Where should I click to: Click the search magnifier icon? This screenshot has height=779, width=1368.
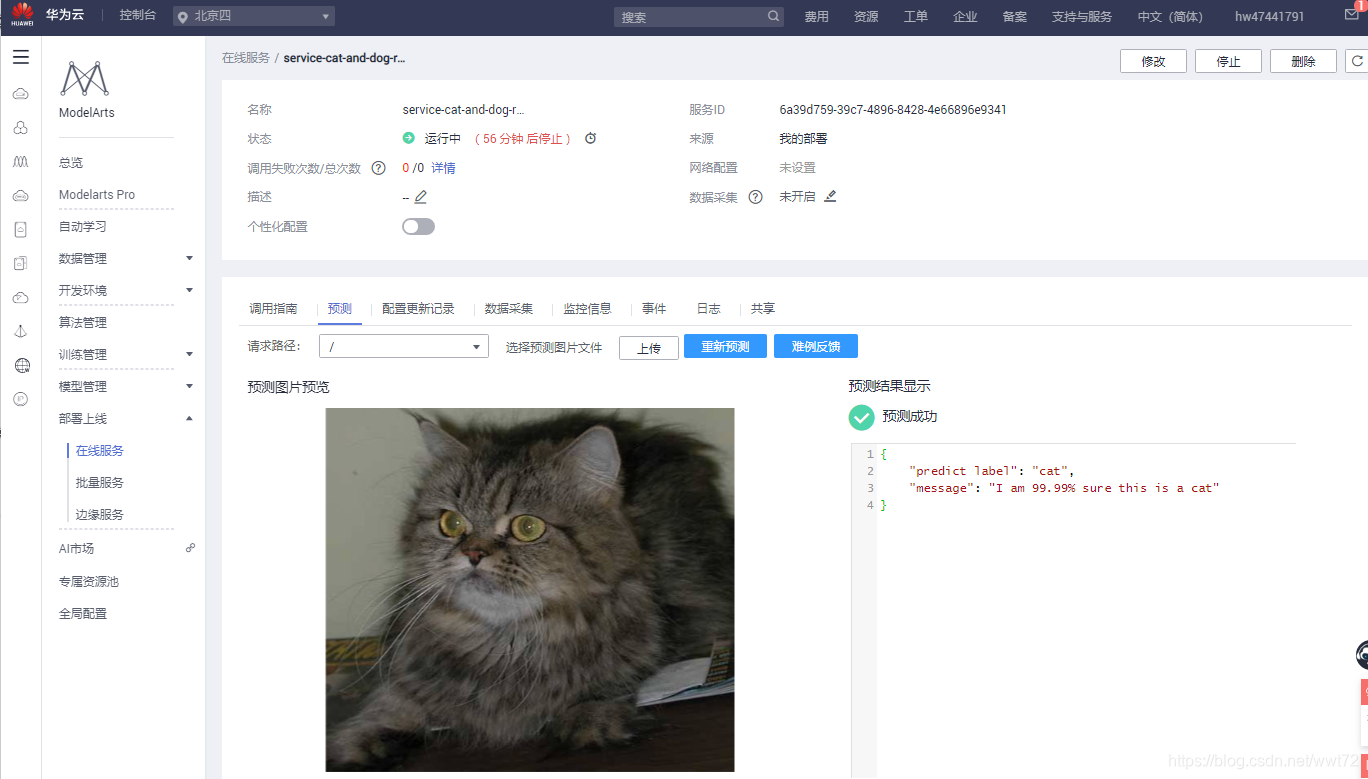(x=773, y=16)
